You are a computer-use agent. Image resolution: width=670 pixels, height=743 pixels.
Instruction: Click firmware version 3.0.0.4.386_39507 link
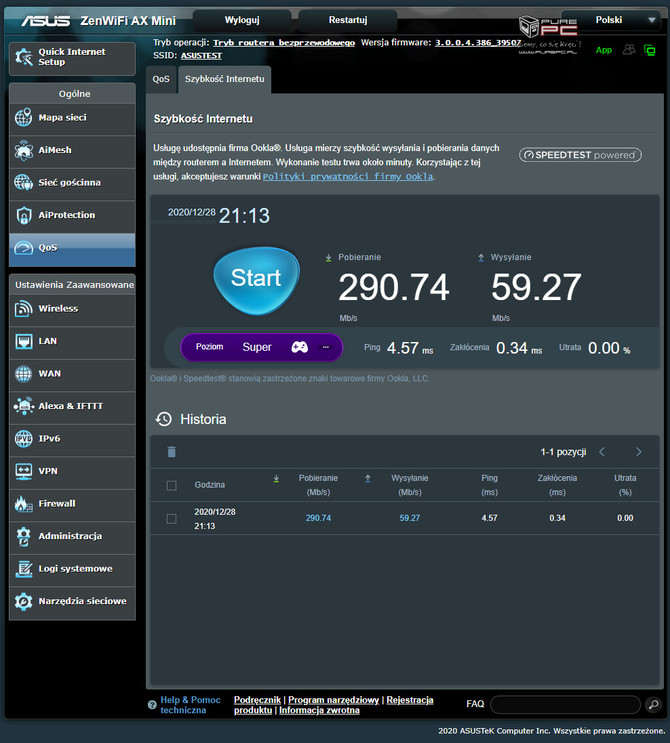point(478,43)
